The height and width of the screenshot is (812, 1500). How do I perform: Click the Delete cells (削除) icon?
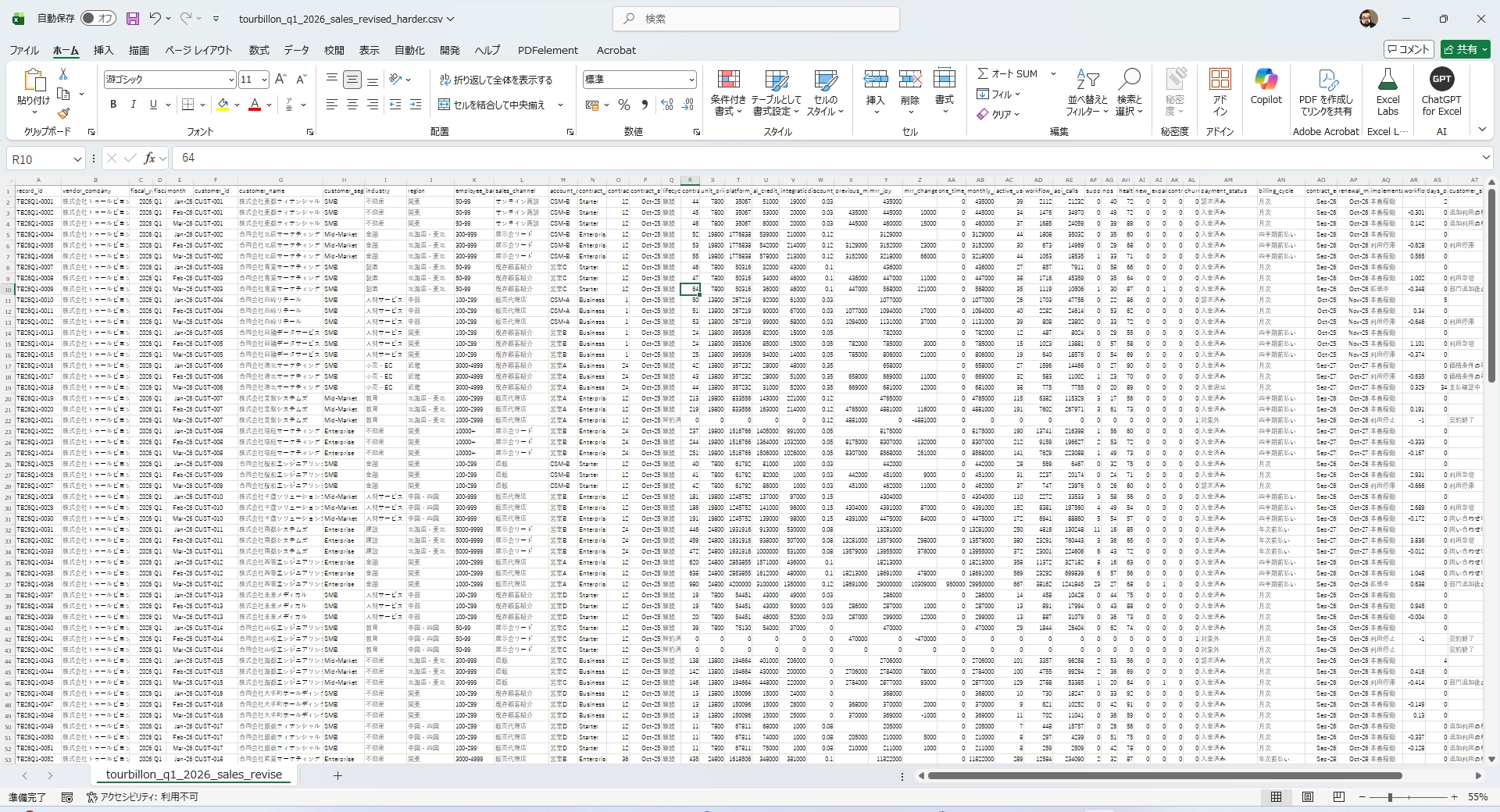point(910,80)
